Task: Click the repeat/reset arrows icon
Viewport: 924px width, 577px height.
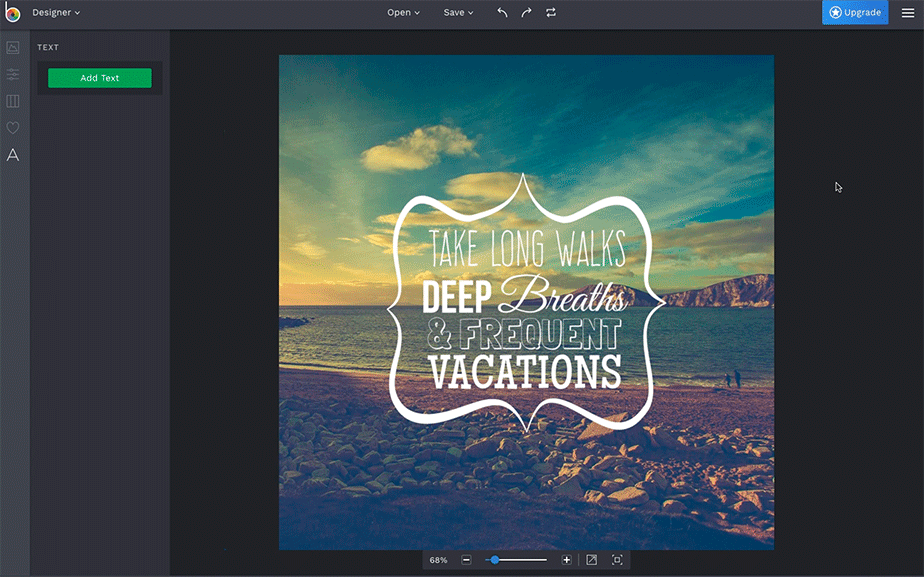Action: pyautogui.click(x=551, y=12)
